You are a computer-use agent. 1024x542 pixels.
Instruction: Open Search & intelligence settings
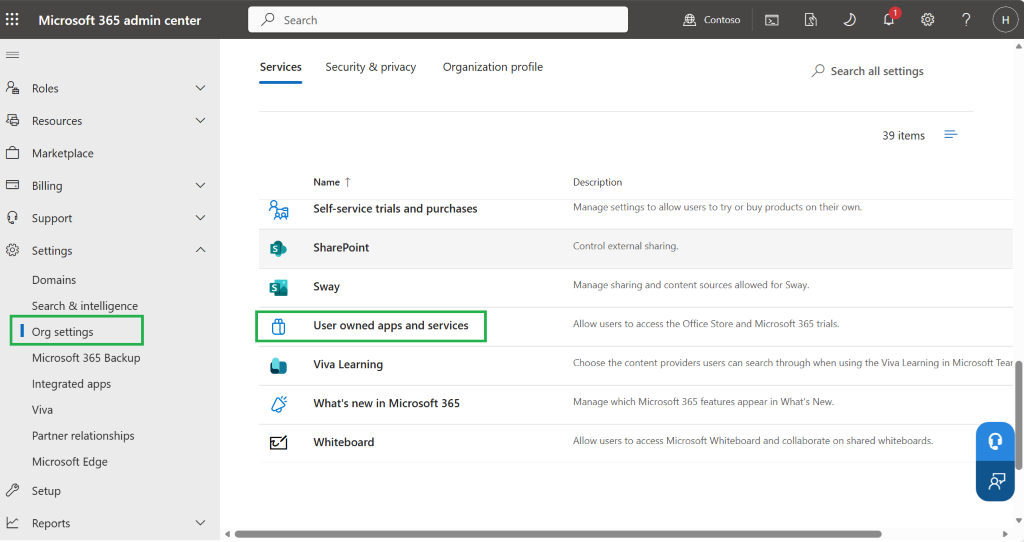(85, 306)
